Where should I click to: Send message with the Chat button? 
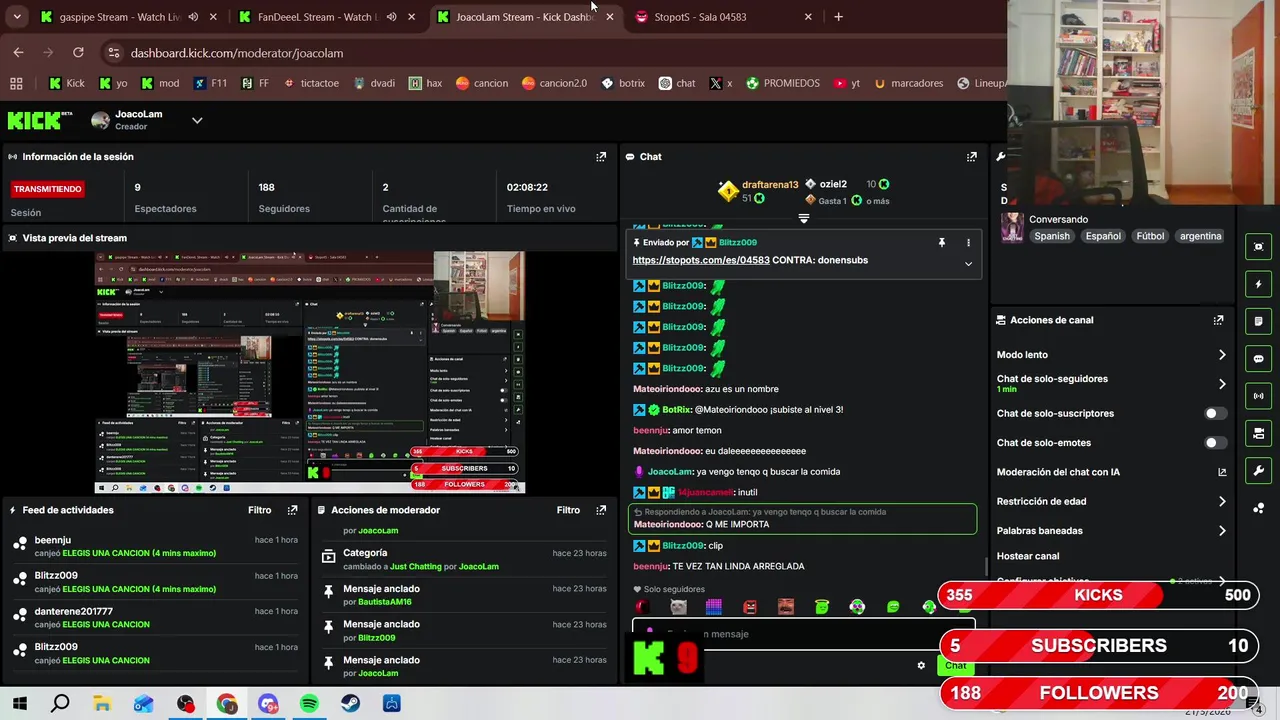tap(955, 665)
